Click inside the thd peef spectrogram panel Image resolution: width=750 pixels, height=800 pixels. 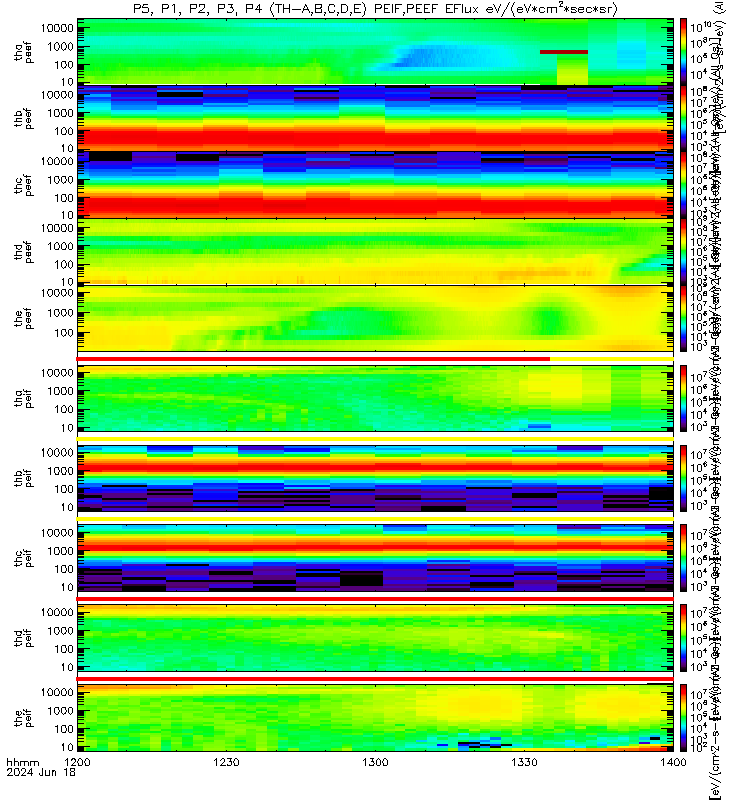click(375, 252)
